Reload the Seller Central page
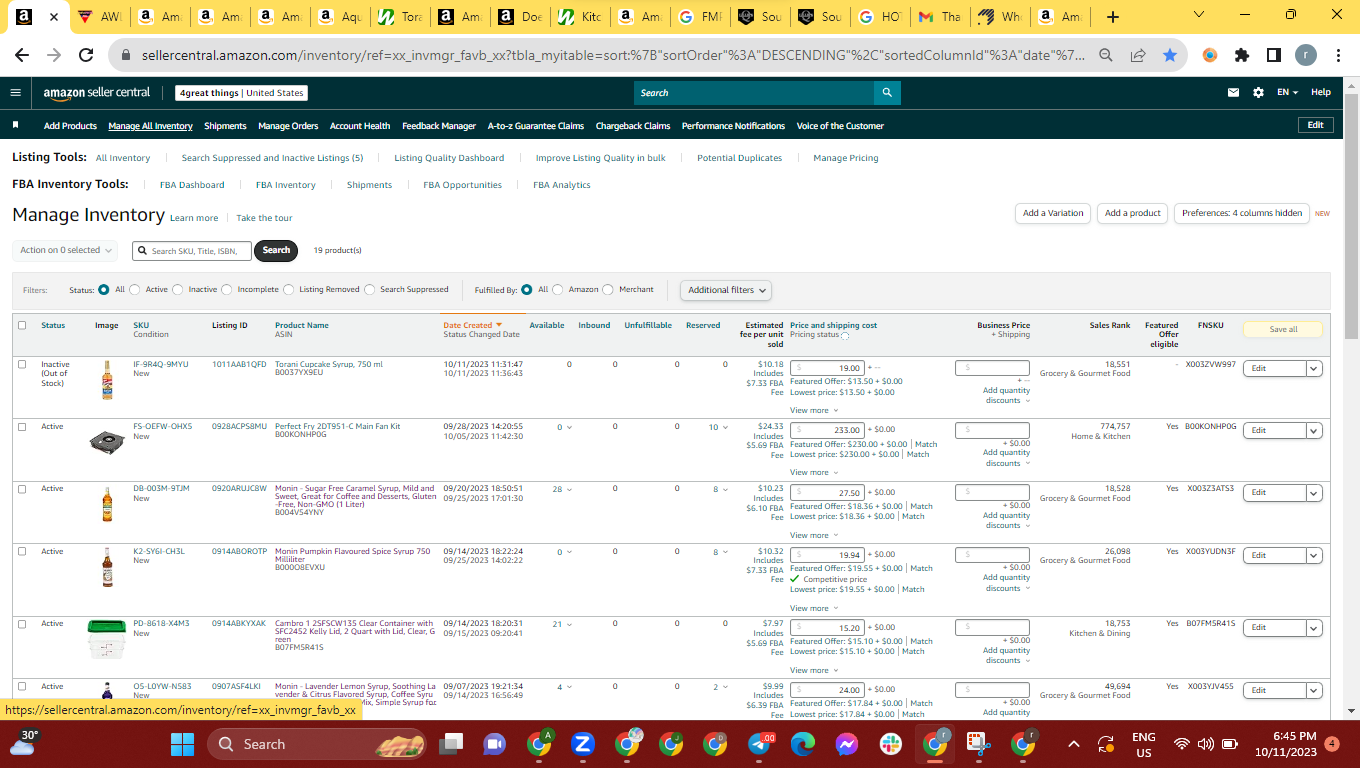1360x768 pixels. click(x=86, y=55)
